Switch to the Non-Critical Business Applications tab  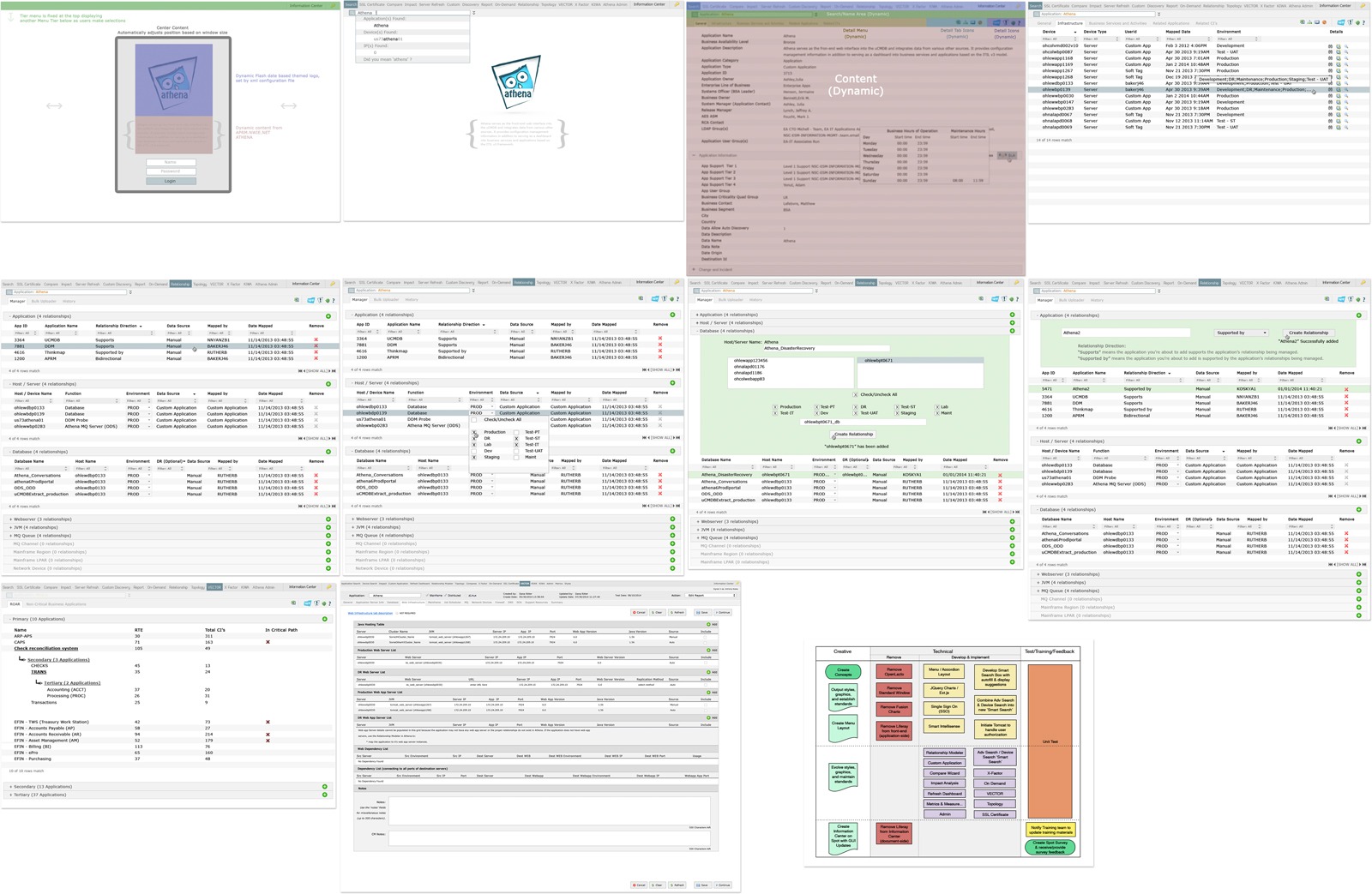click(x=57, y=604)
